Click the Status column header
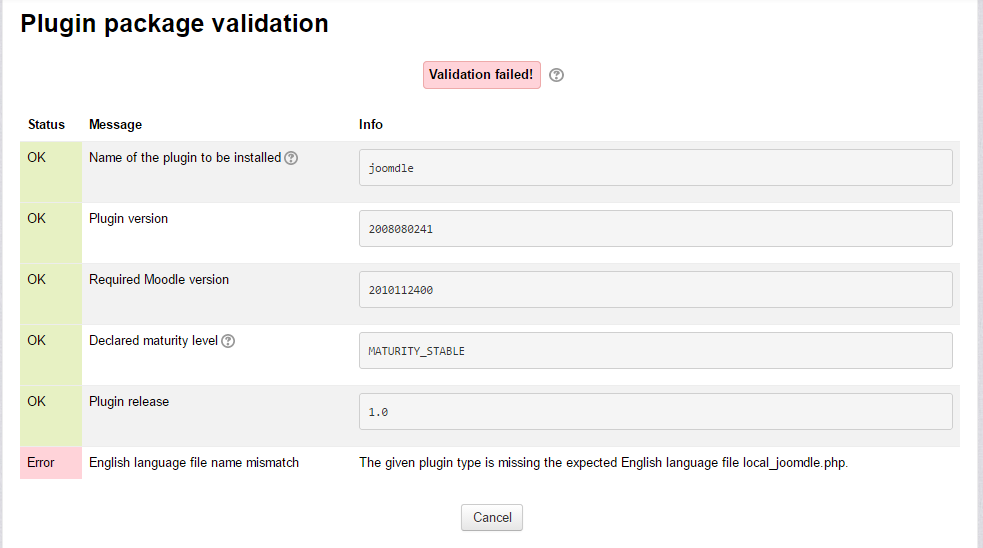983x548 pixels. [46, 125]
